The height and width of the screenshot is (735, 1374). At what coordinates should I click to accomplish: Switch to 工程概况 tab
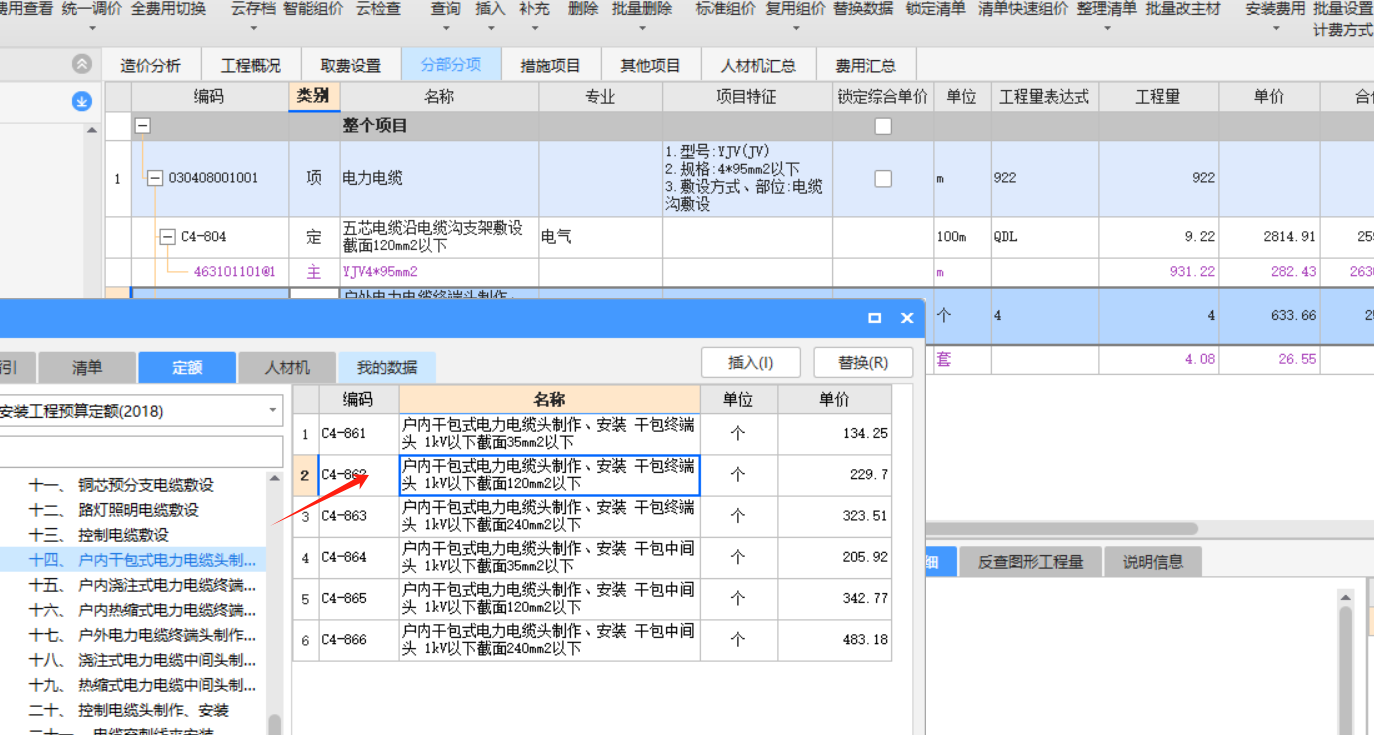(251, 65)
